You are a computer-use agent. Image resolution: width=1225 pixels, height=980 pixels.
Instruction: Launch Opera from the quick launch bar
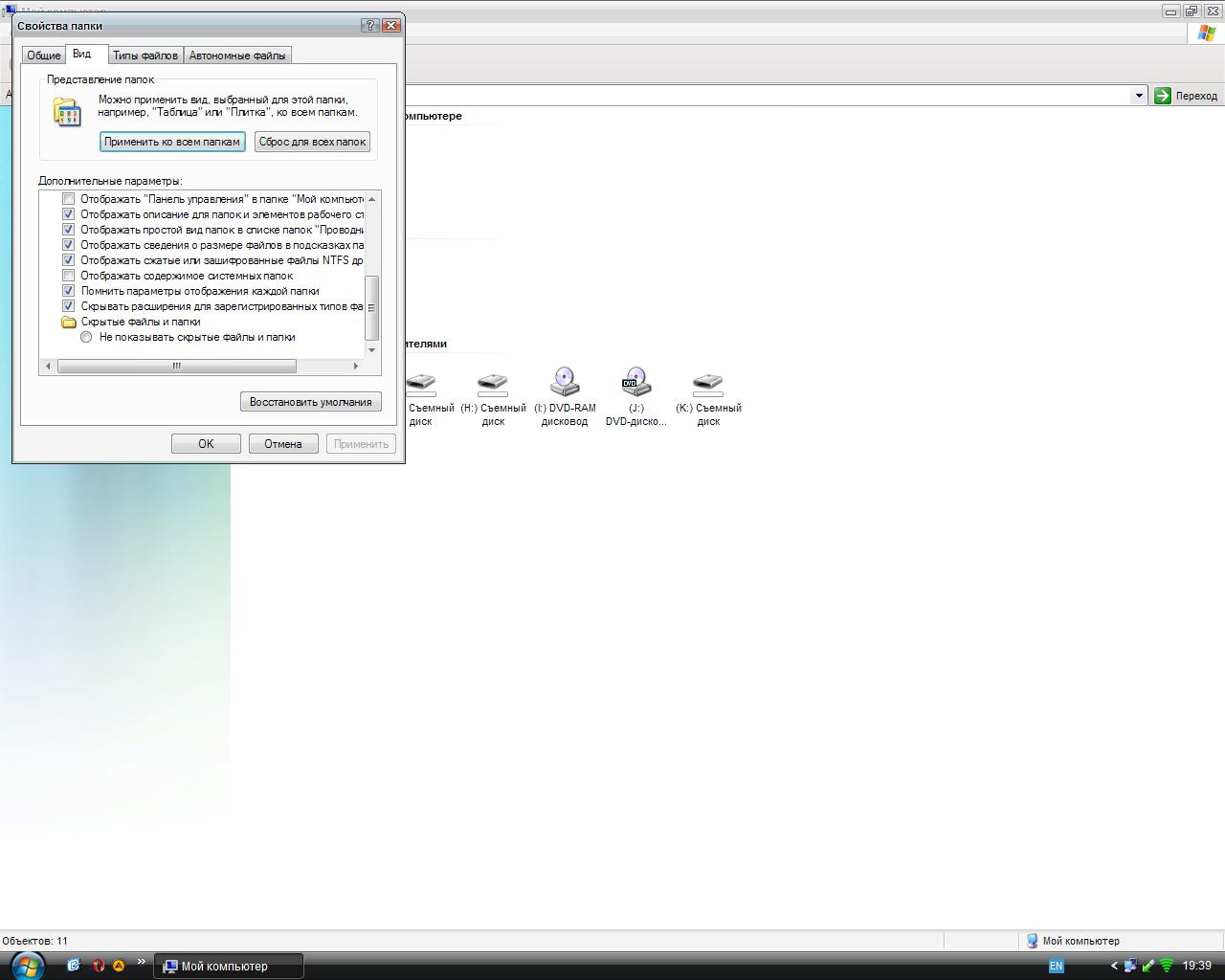pos(98,966)
